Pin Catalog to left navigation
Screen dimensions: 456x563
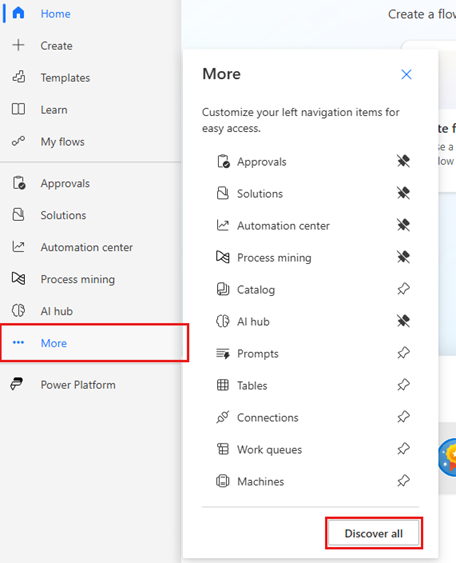tap(403, 289)
